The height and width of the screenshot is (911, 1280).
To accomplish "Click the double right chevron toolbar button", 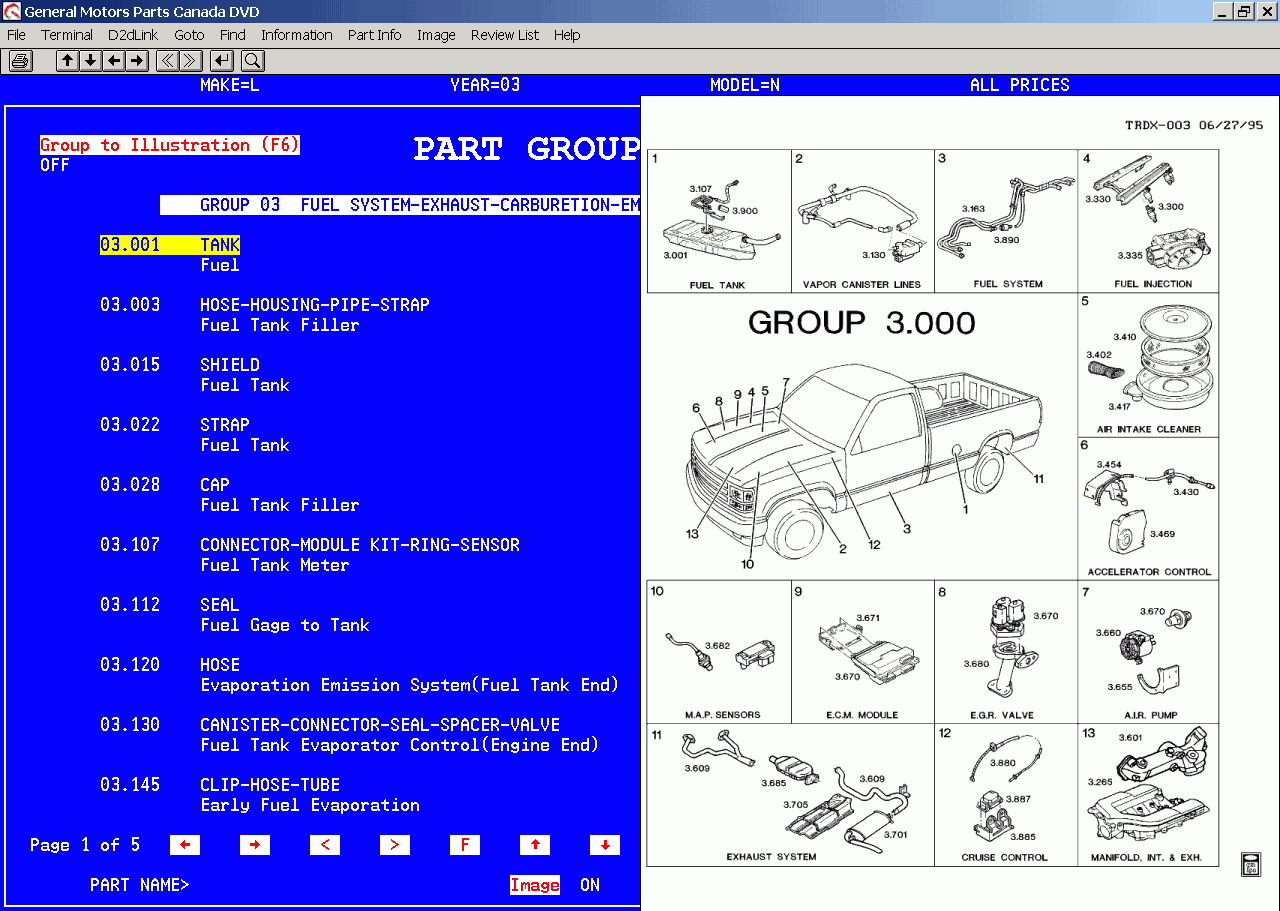I will pos(190,61).
